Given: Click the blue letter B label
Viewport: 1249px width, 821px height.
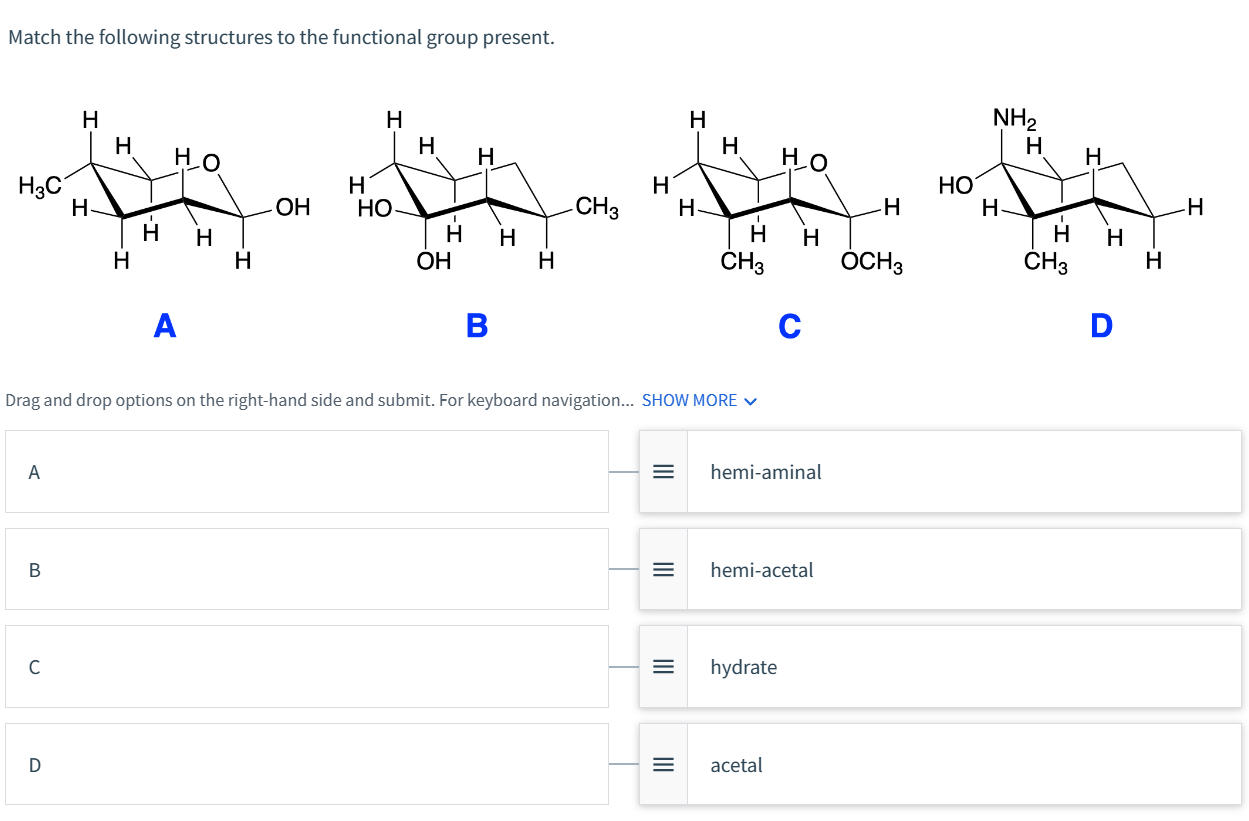Looking at the screenshot, I should click(477, 326).
